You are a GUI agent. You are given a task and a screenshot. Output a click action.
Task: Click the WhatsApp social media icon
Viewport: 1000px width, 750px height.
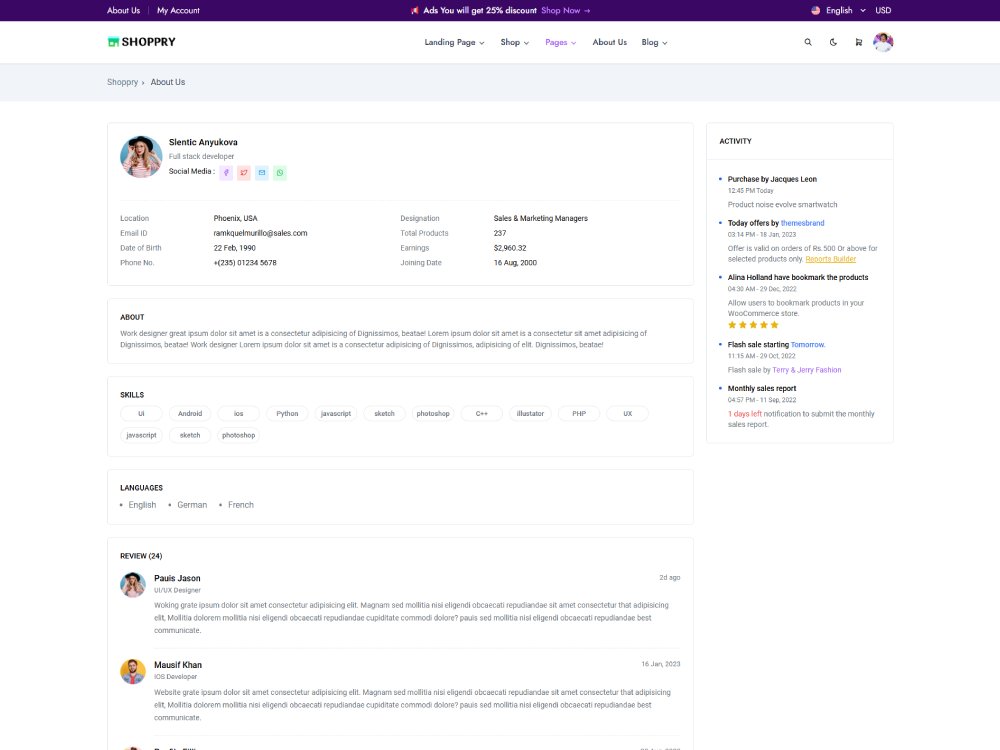click(x=280, y=173)
